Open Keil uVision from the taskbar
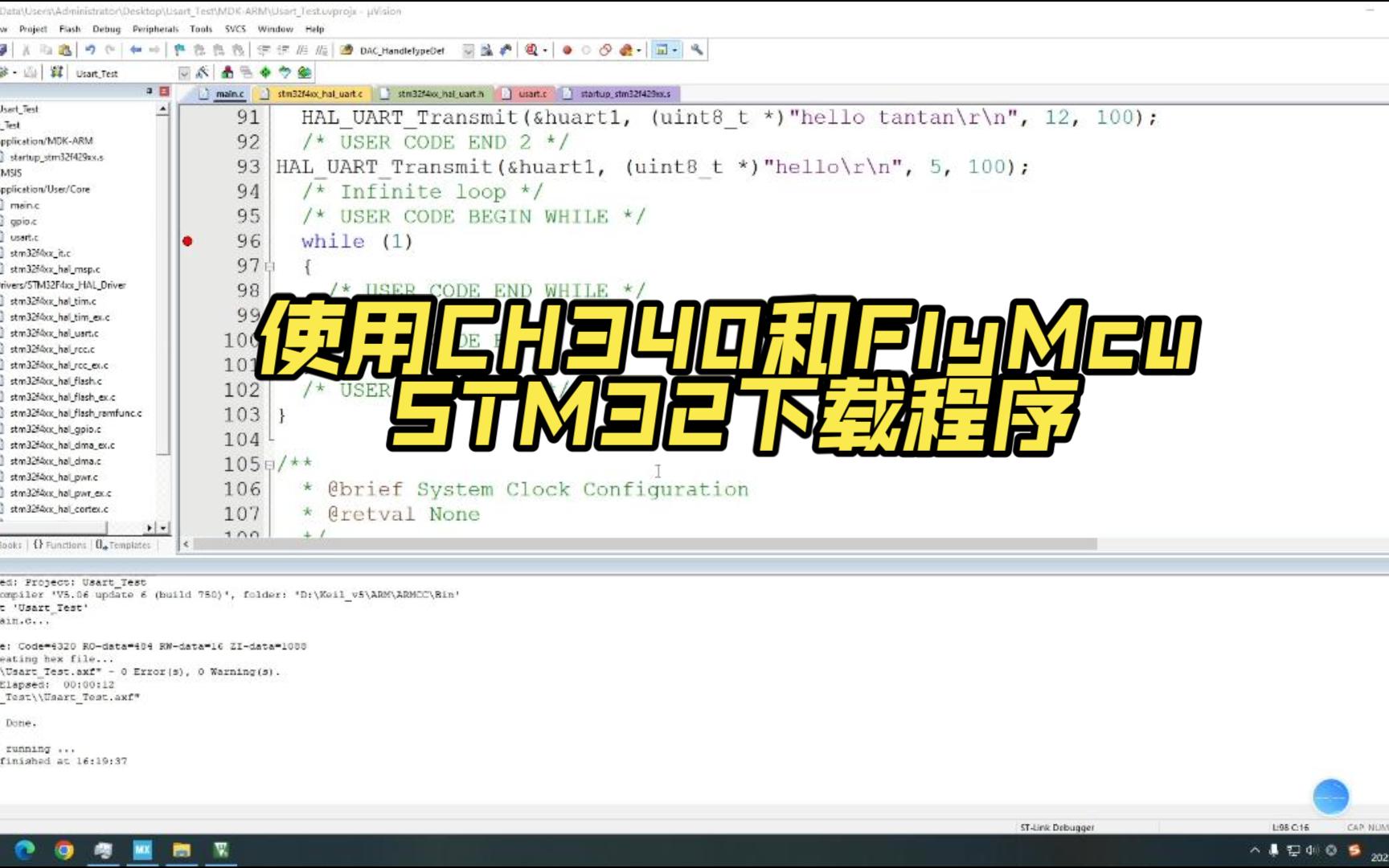Screen dimensions: 1389x868 tap(221, 850)
